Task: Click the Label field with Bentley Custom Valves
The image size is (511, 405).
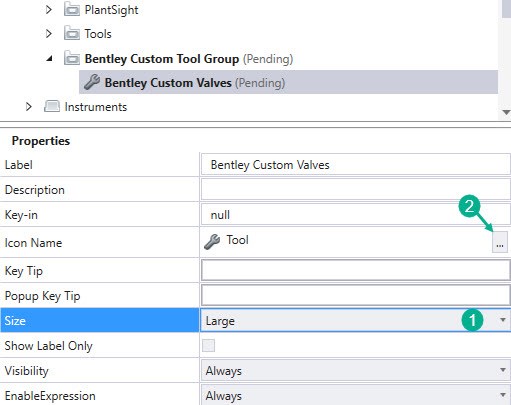Action: coord(355,165)
